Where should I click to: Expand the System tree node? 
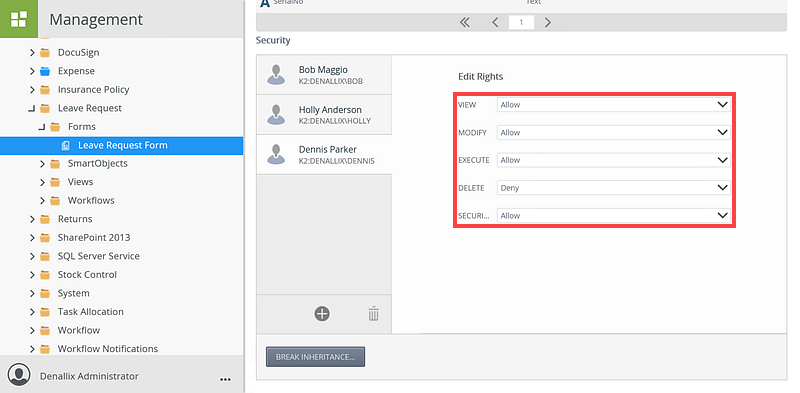tap(32, 293)
